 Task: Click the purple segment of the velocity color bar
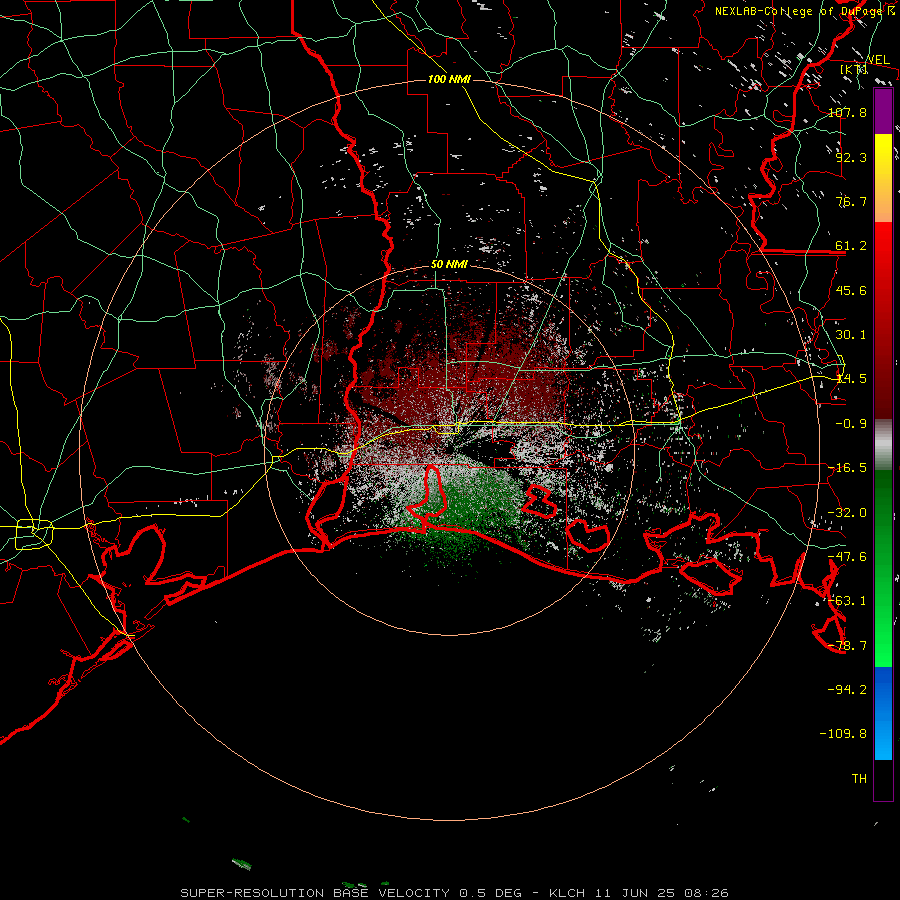[883, 111]
